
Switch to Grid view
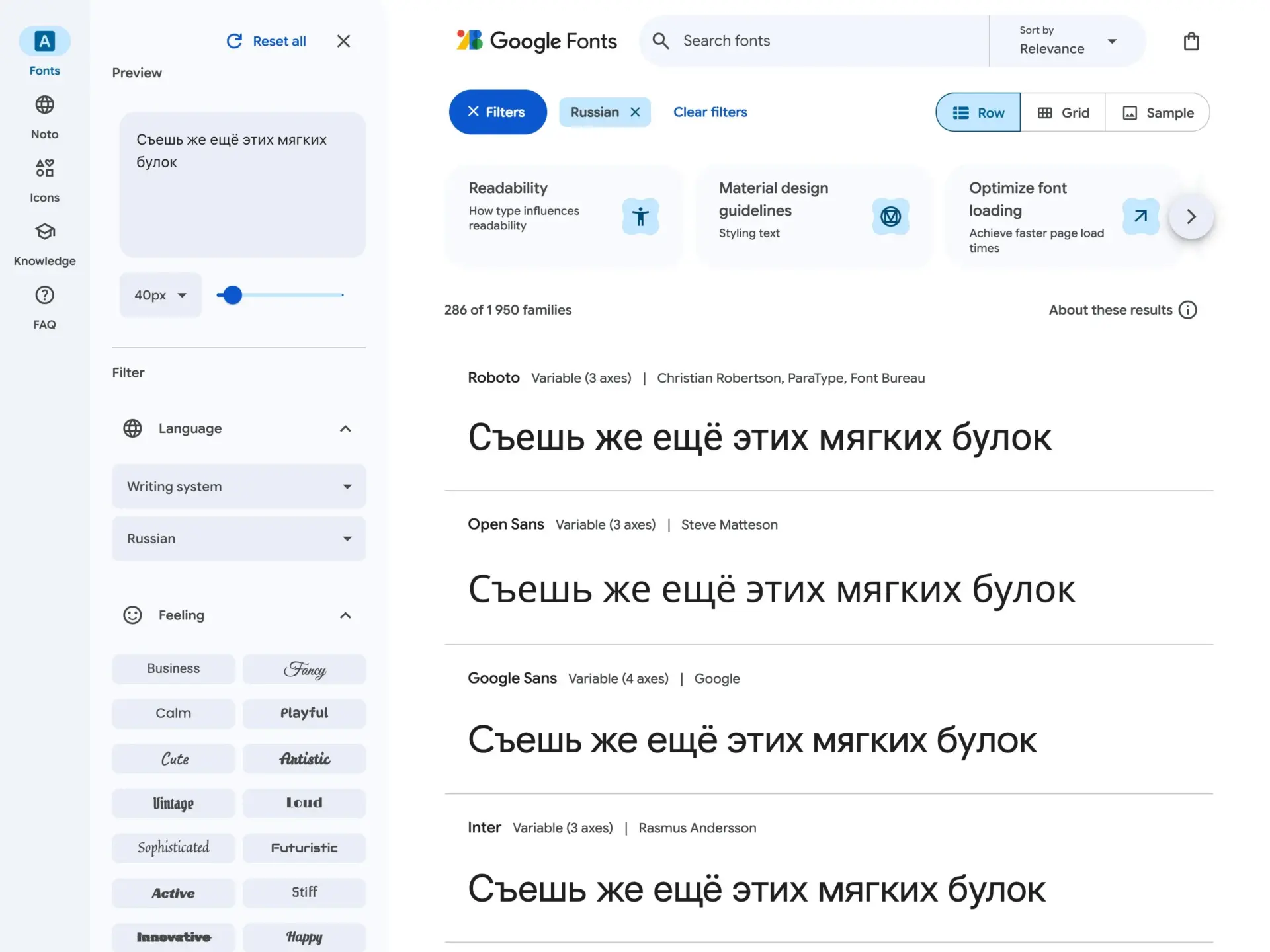[1063, 112]
